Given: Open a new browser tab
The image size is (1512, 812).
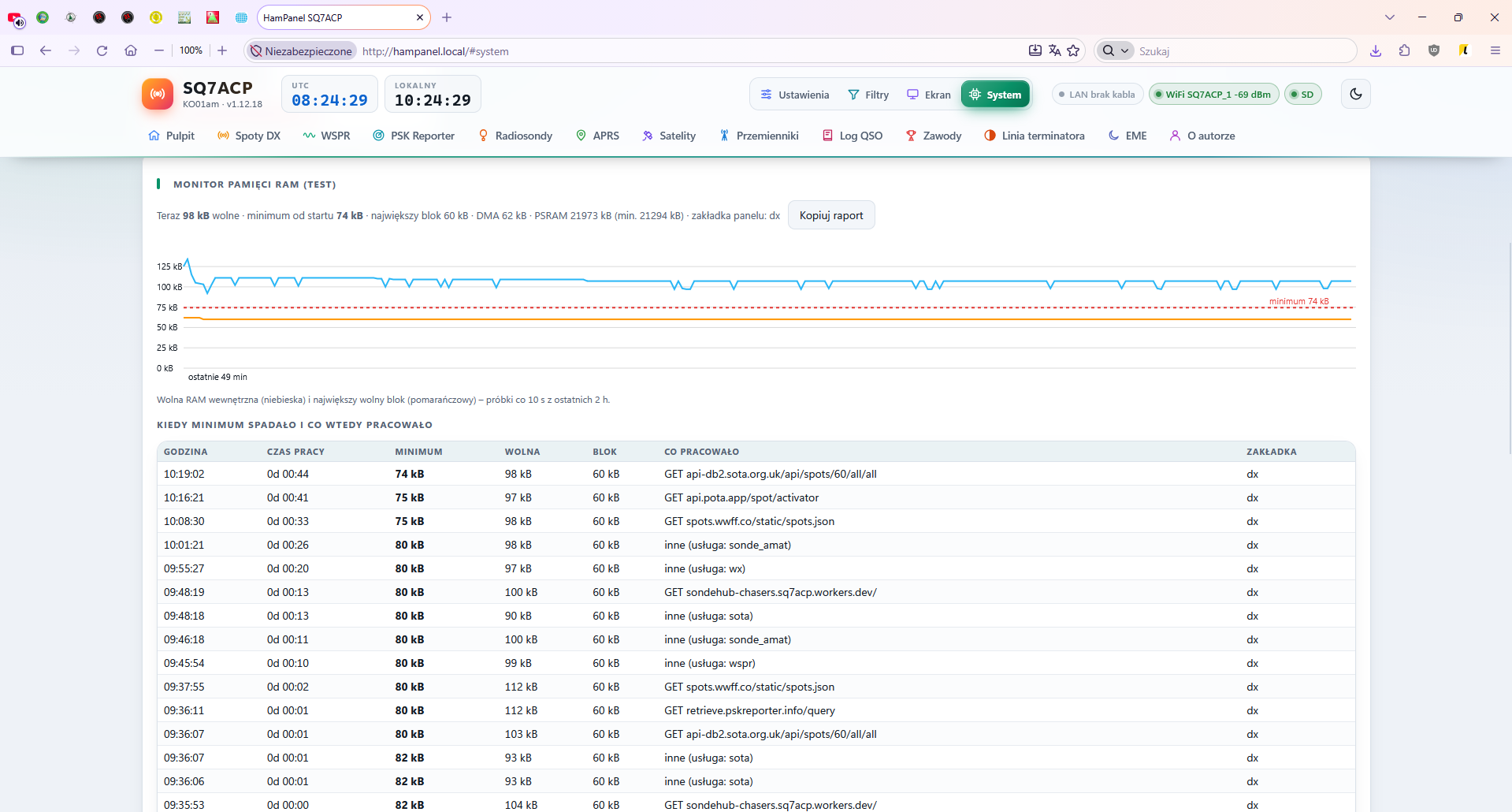Looking at the screenshot, I should point(447,17).
